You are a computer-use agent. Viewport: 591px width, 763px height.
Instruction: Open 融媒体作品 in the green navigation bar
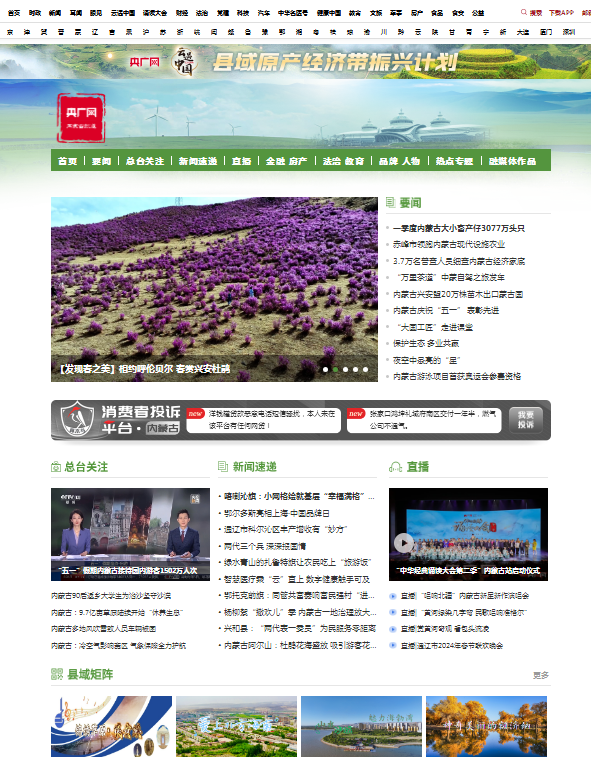coord(512,161)
